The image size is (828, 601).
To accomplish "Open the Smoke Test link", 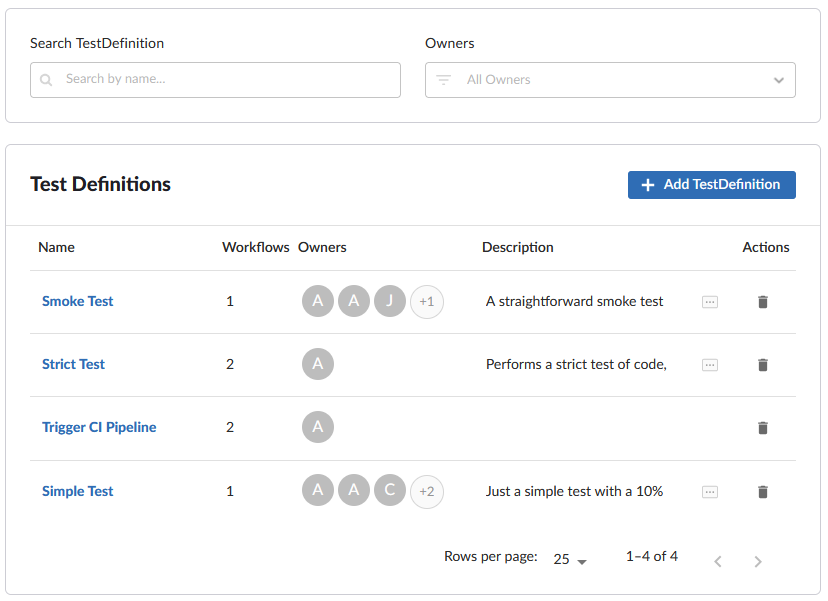I will (78, 301).
